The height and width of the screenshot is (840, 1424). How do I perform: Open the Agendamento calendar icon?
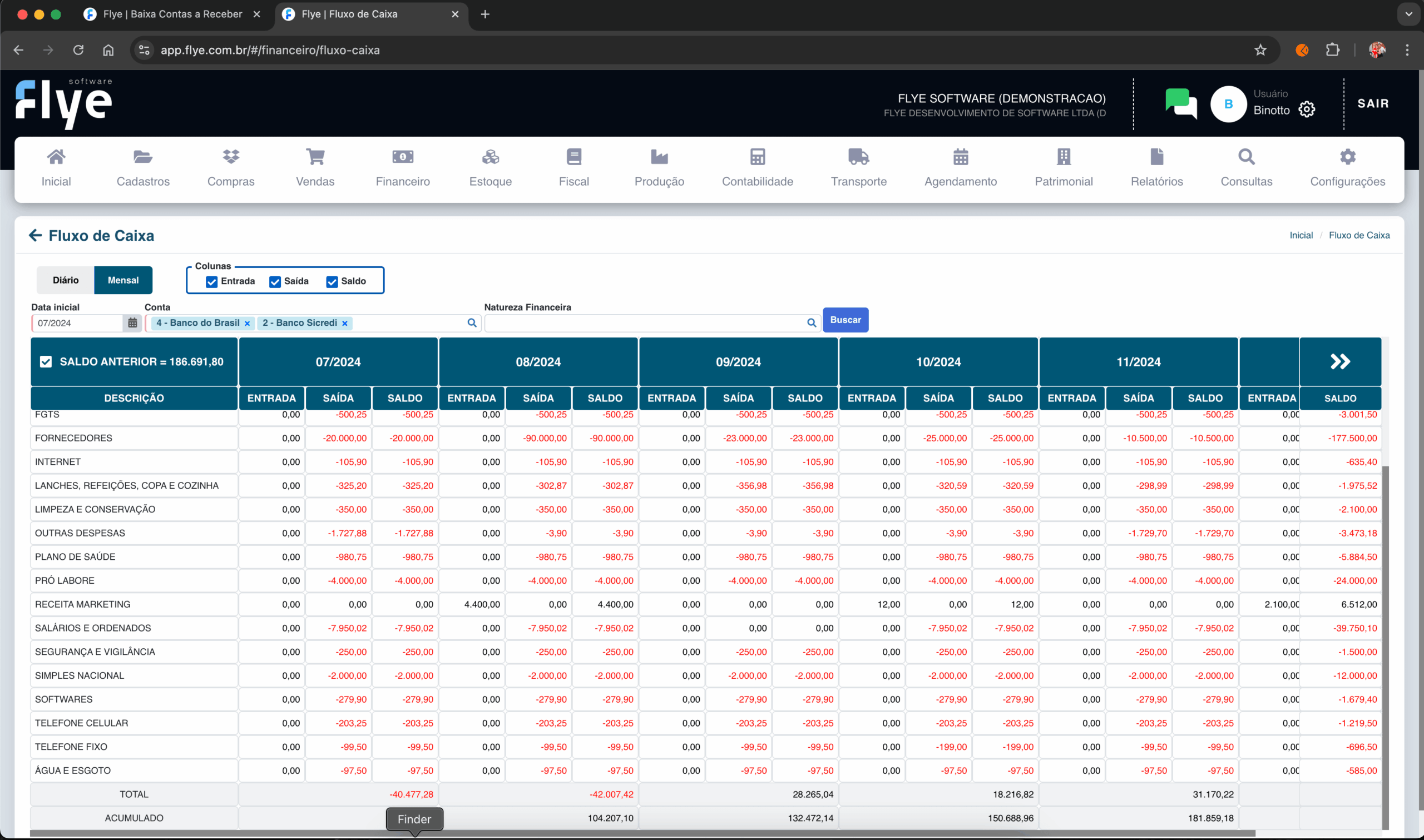960,157
